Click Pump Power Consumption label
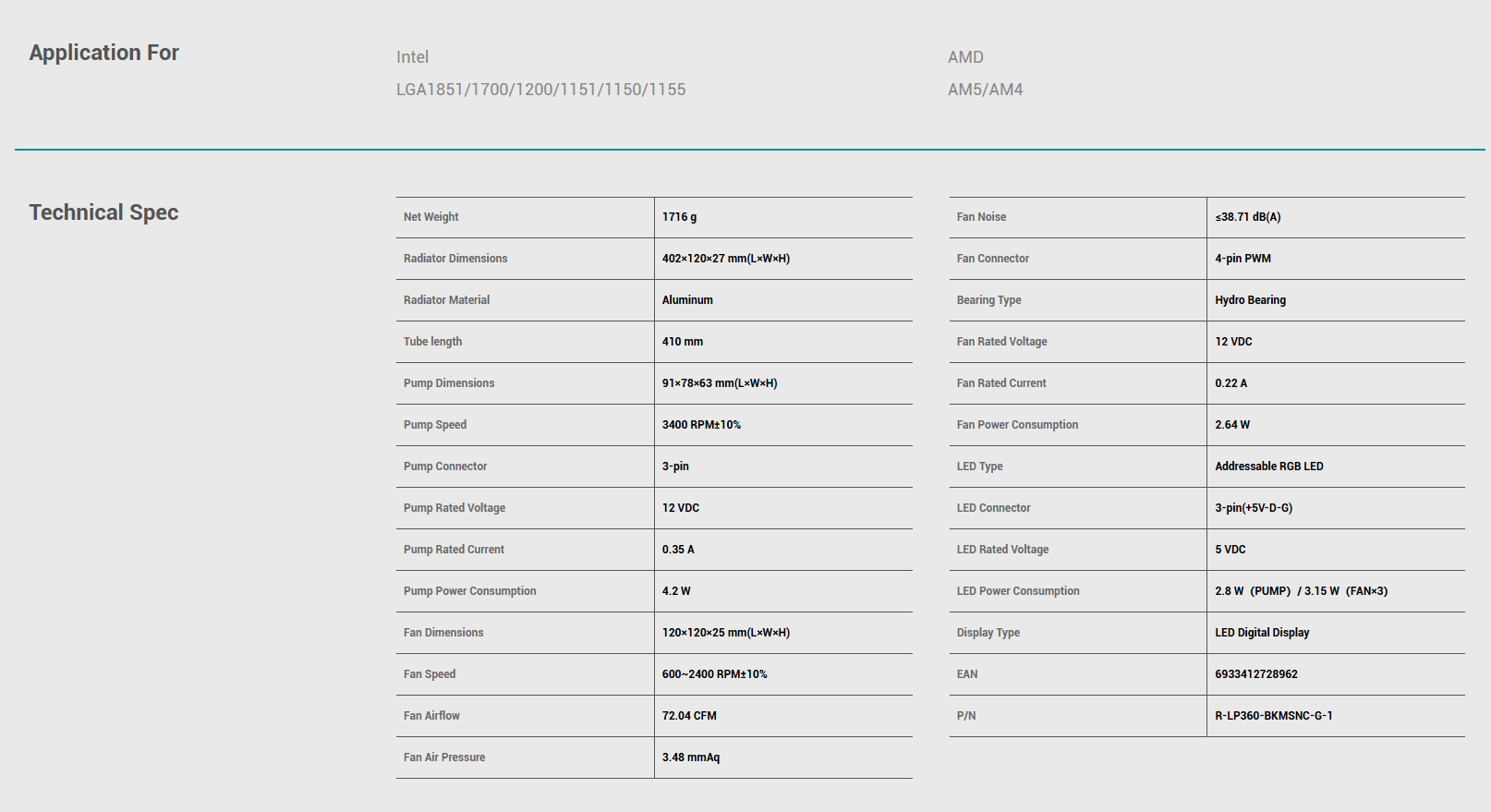This screenshot has height=812, width=1491. (469, 591)
